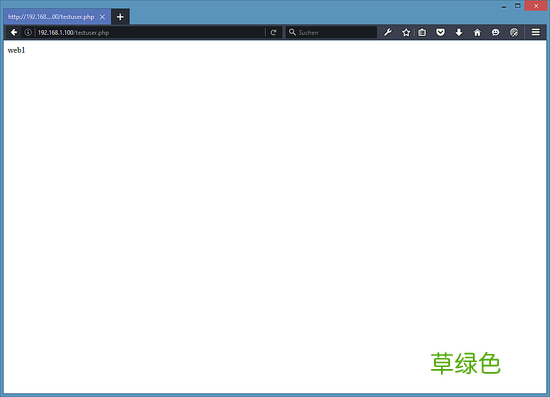550x397 pixels.
Task: Open the chat smiley icon
Action: tap(495, 32)
